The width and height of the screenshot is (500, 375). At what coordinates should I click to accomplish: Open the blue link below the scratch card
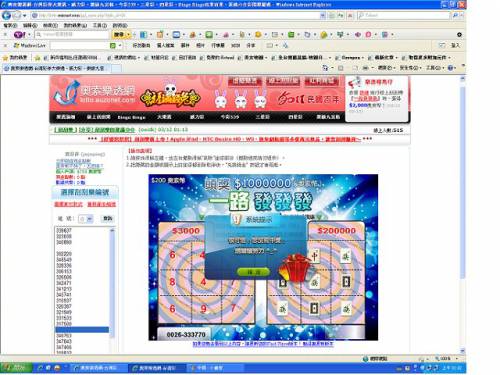coord(263,344)
